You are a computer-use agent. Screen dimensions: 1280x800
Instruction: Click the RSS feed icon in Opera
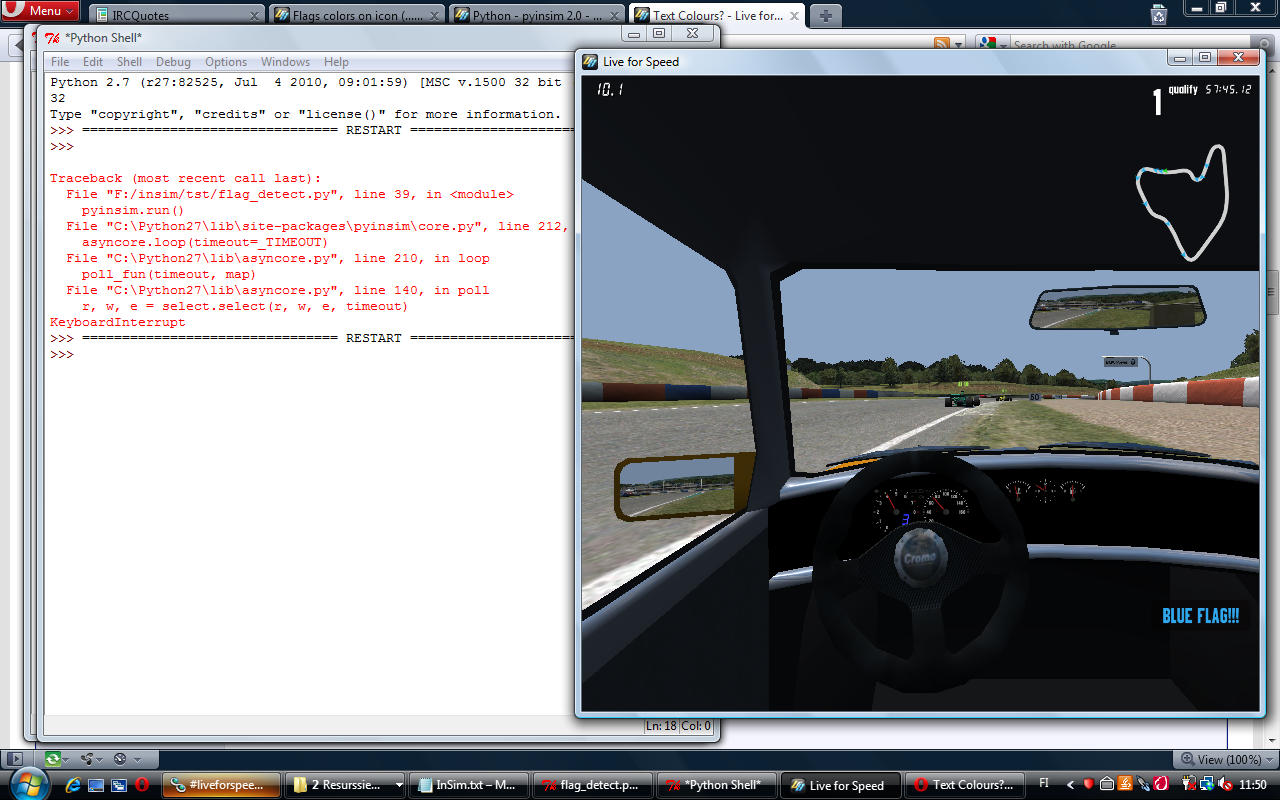coord(941,44)
